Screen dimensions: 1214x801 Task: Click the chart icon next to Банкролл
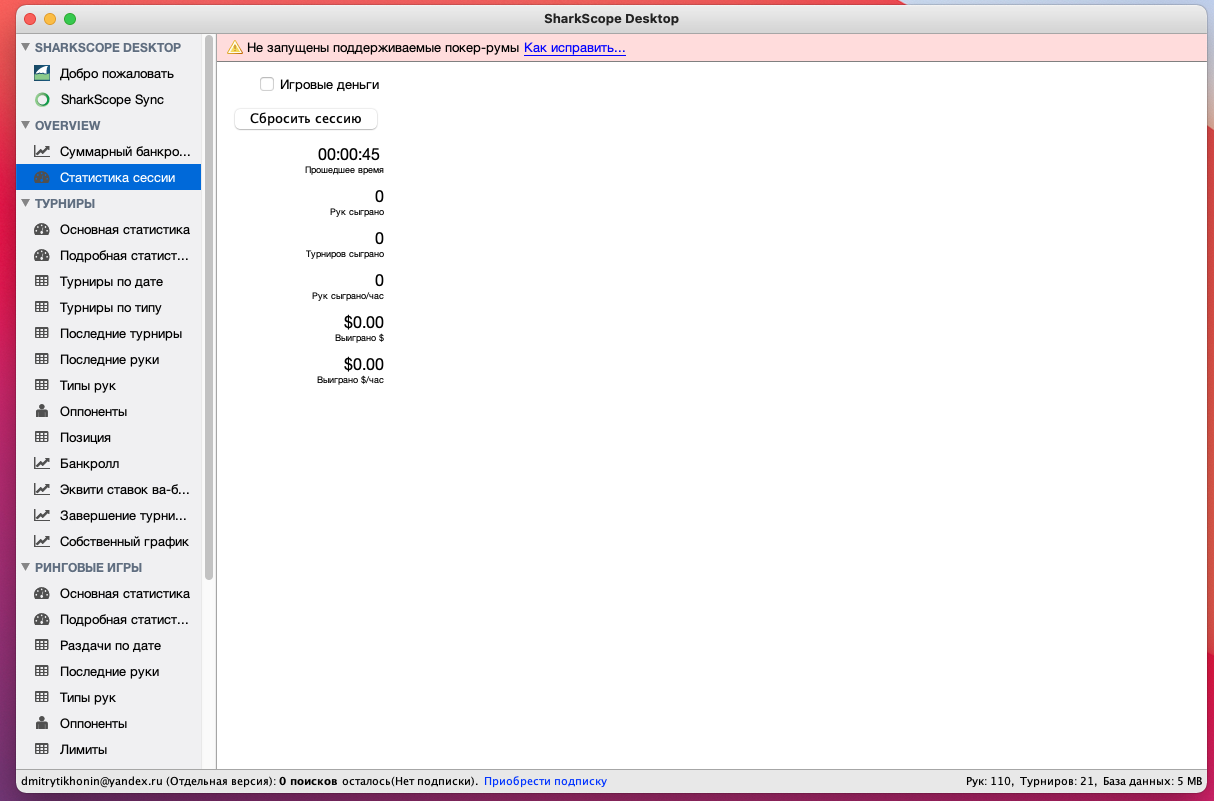tap(42, 463)
